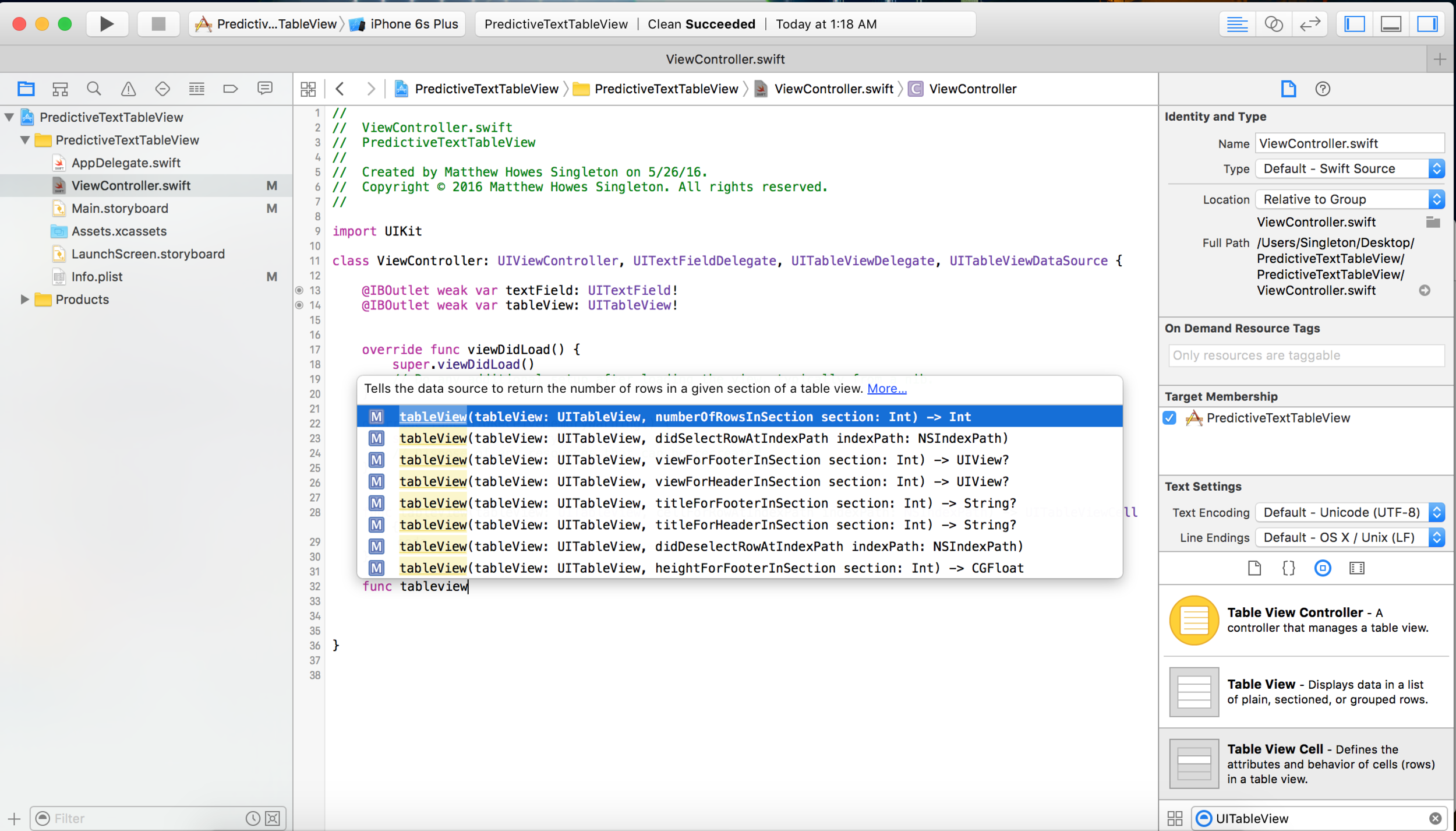Open the Symbol navigator
The height and width of the screenshot is (831, 1456).
coord(60,89)
